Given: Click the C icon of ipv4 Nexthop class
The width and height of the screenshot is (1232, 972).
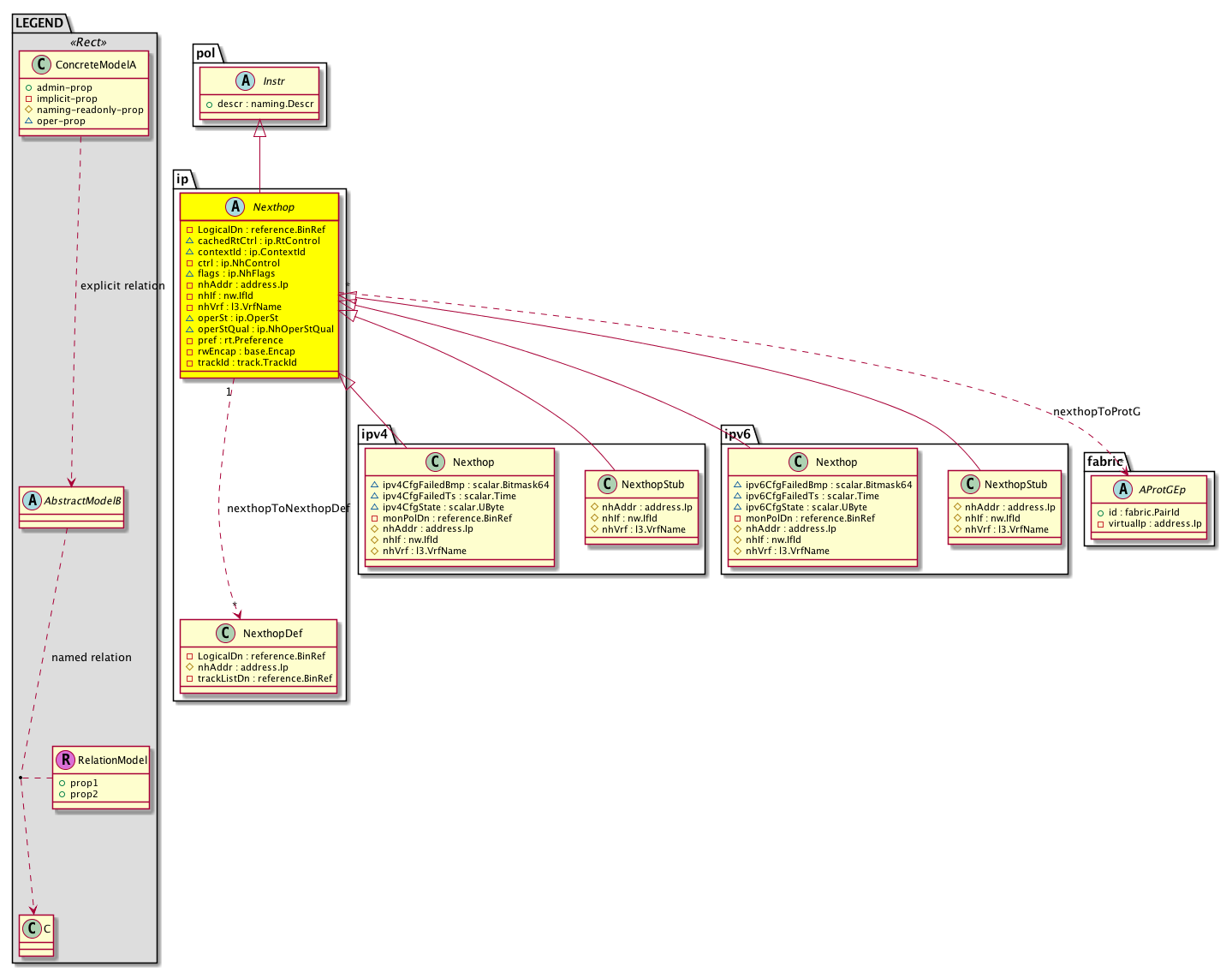Looking at the screenshot, I should coord(435,462).
